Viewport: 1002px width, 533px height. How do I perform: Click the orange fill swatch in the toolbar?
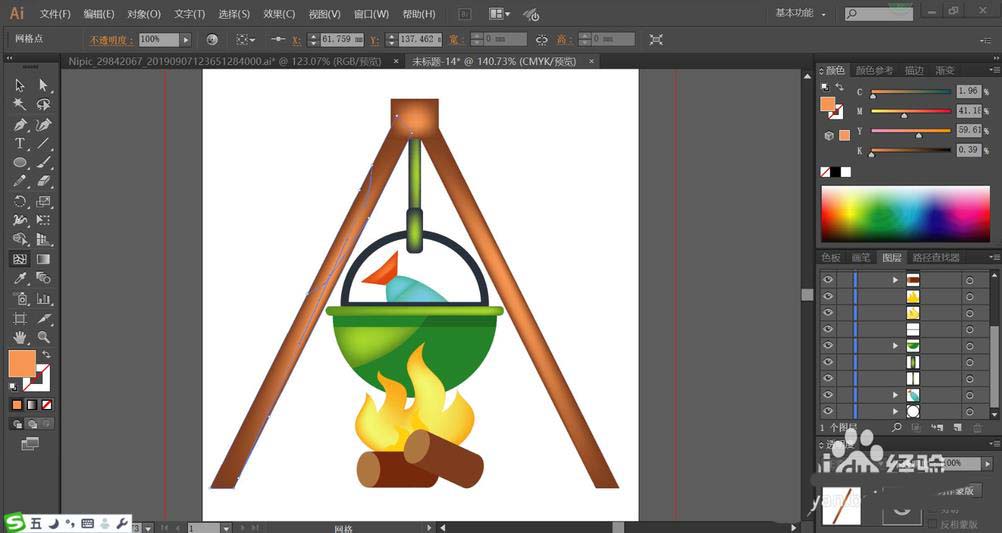22,364
